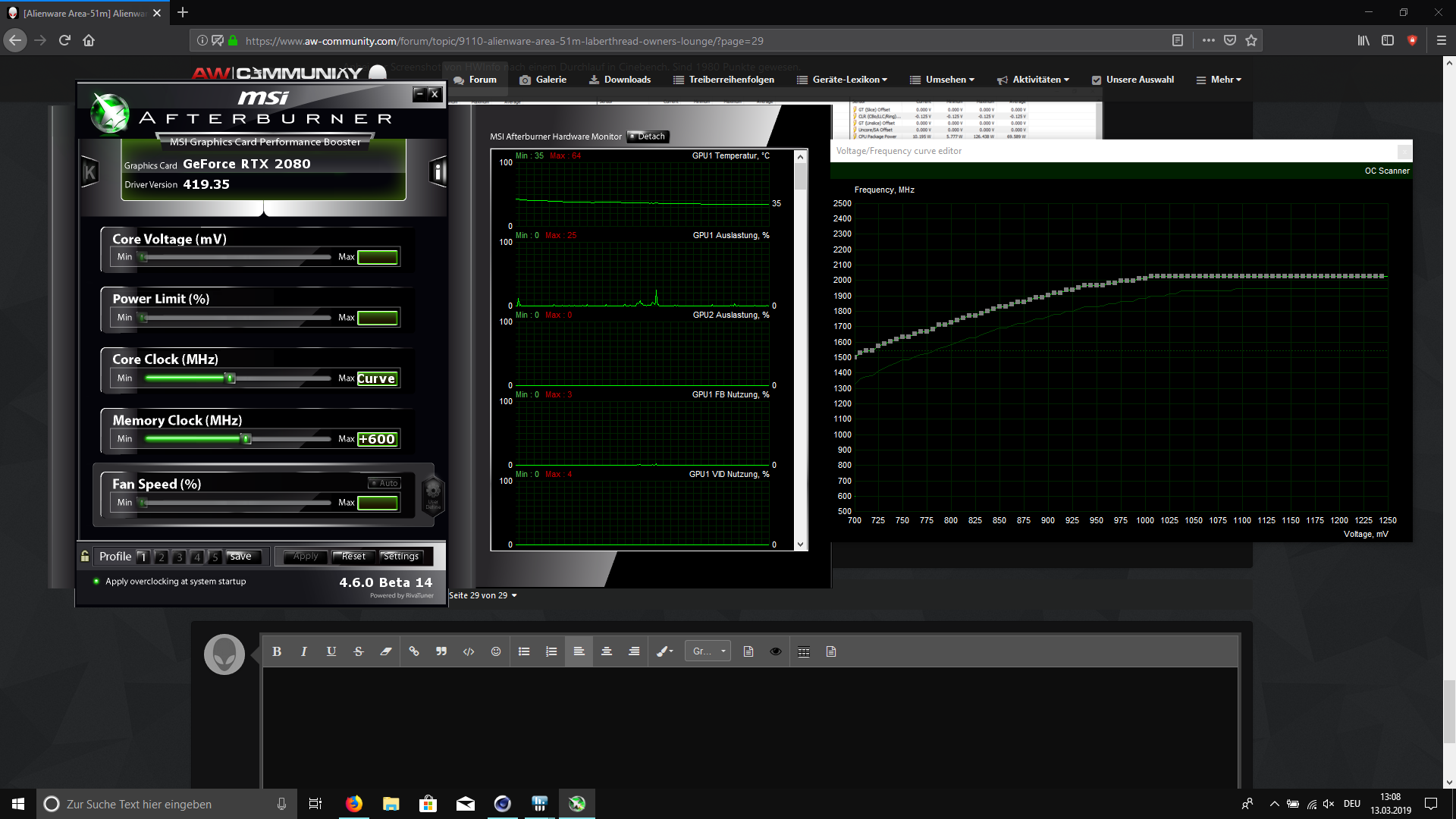1456x819 pixels.
Task: Open the Seite 29 von 29 page dropdown
Action: (x=483, y=595)
